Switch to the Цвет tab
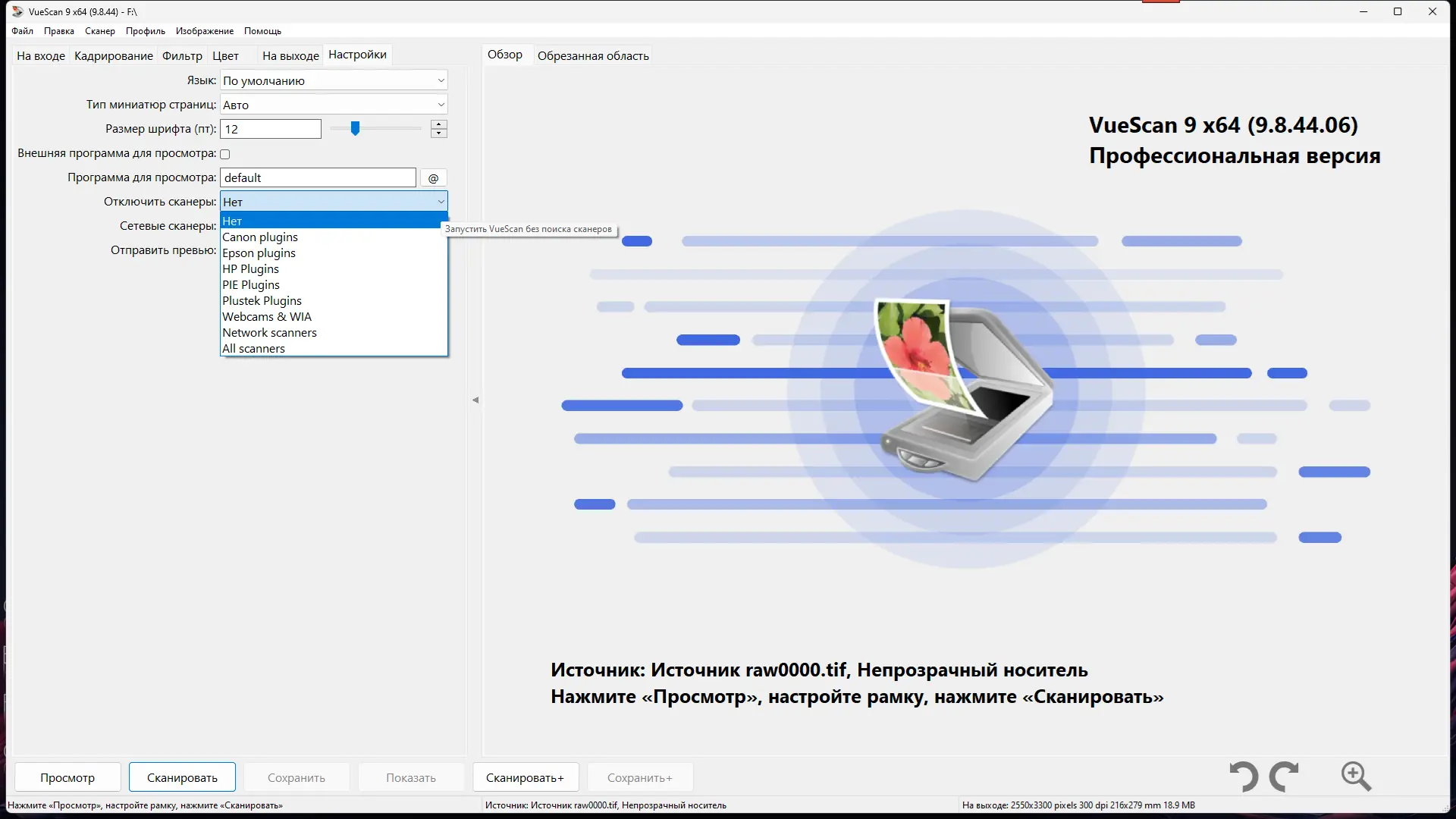The width and height of the screenshot is (1456, 819). (224, 55)
